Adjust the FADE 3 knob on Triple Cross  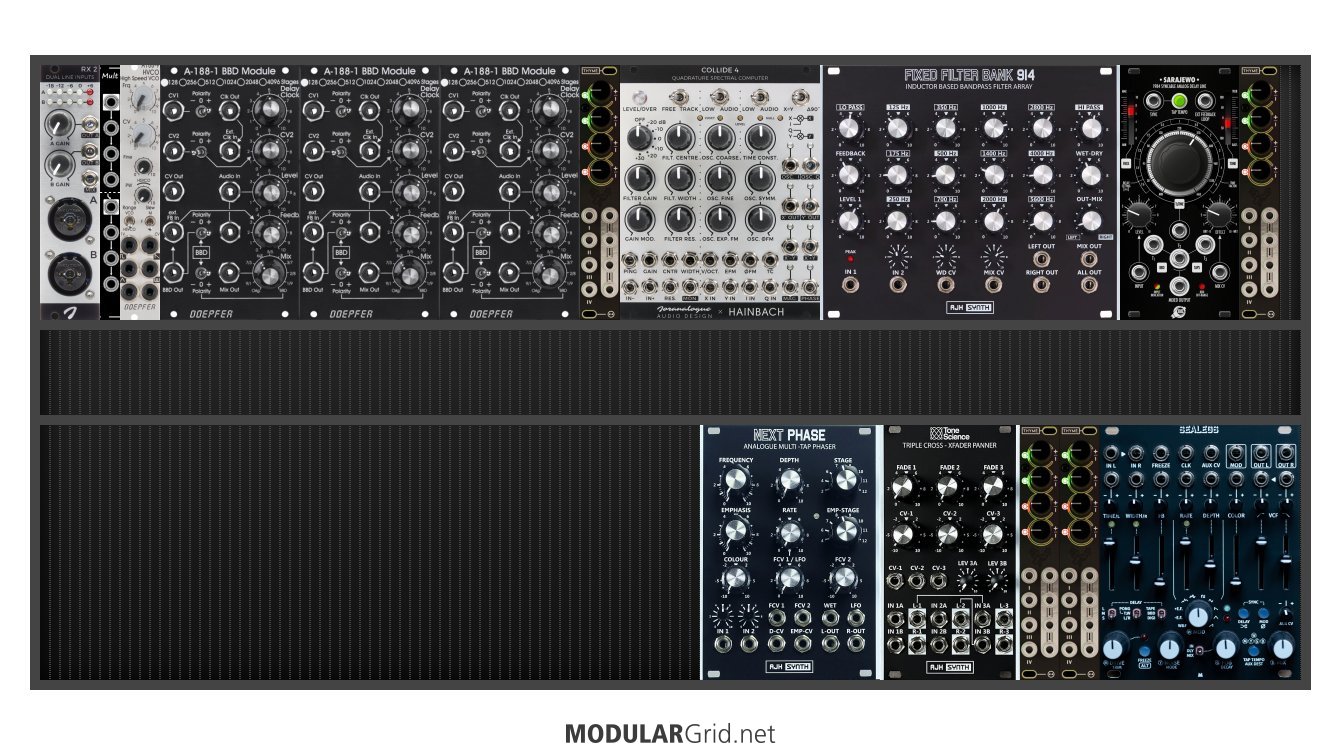click(x=993, y=487)
